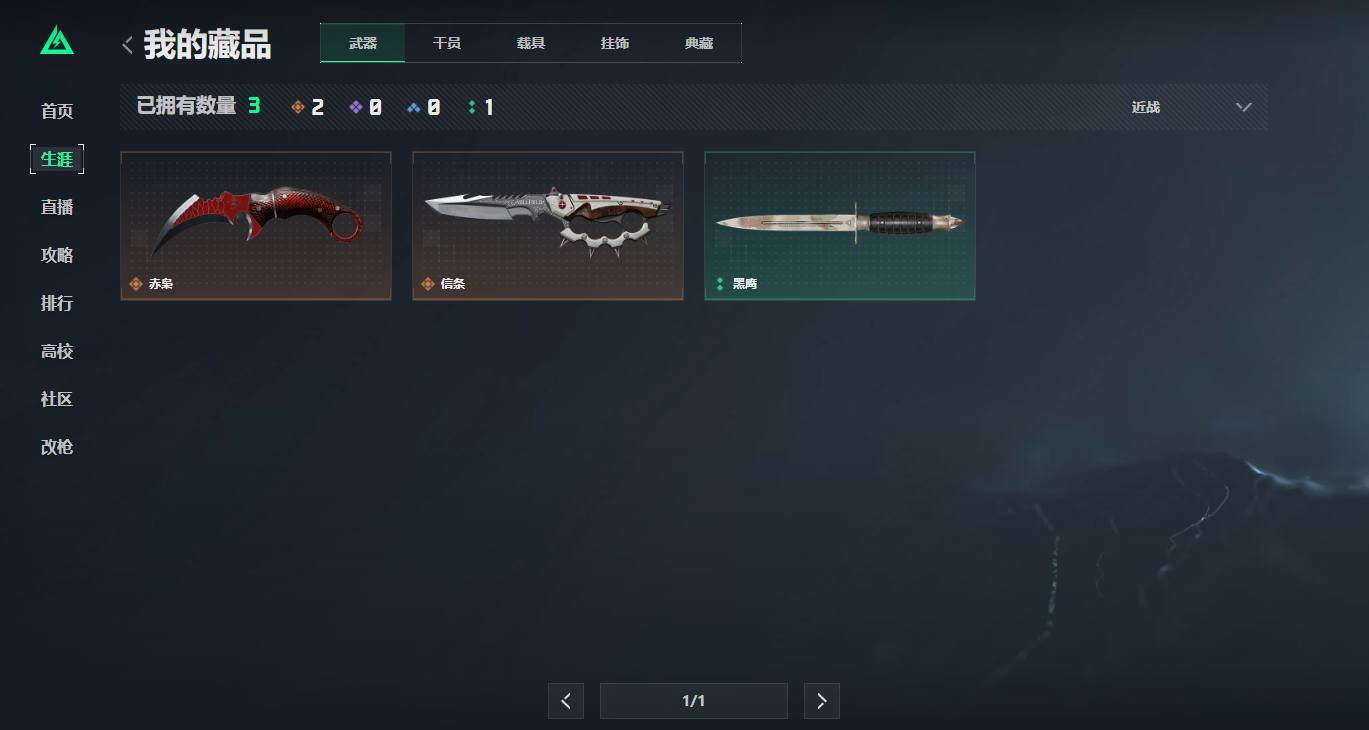Click the 1/1 page indicator field

tap(694, 701)
